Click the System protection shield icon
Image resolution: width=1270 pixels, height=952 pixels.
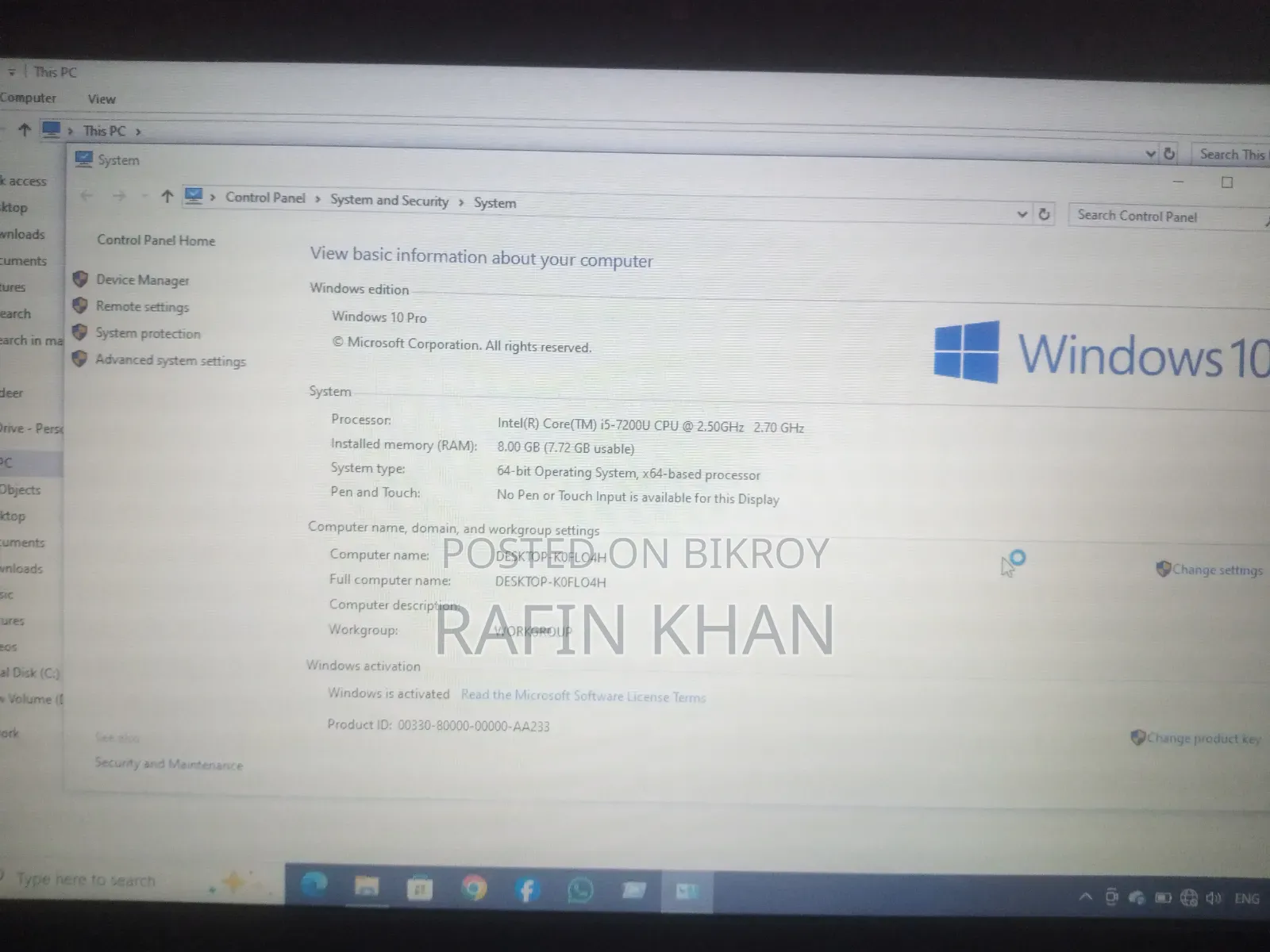tap(79, 332)
